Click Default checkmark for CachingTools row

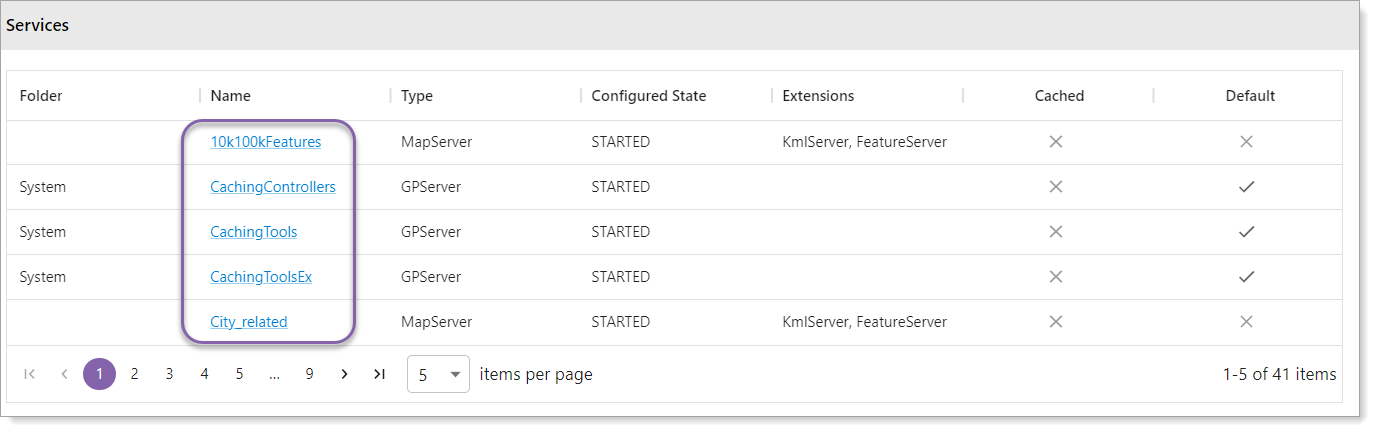[x=1246, y=232]
